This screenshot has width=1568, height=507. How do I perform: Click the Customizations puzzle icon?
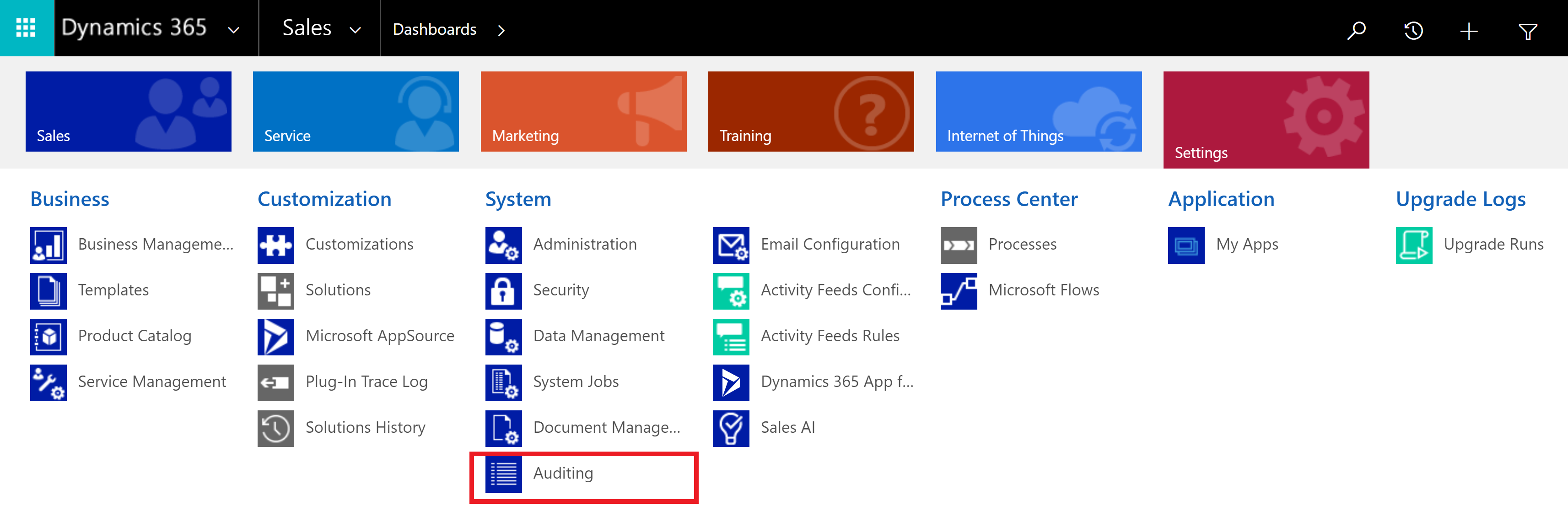point(276,245)
